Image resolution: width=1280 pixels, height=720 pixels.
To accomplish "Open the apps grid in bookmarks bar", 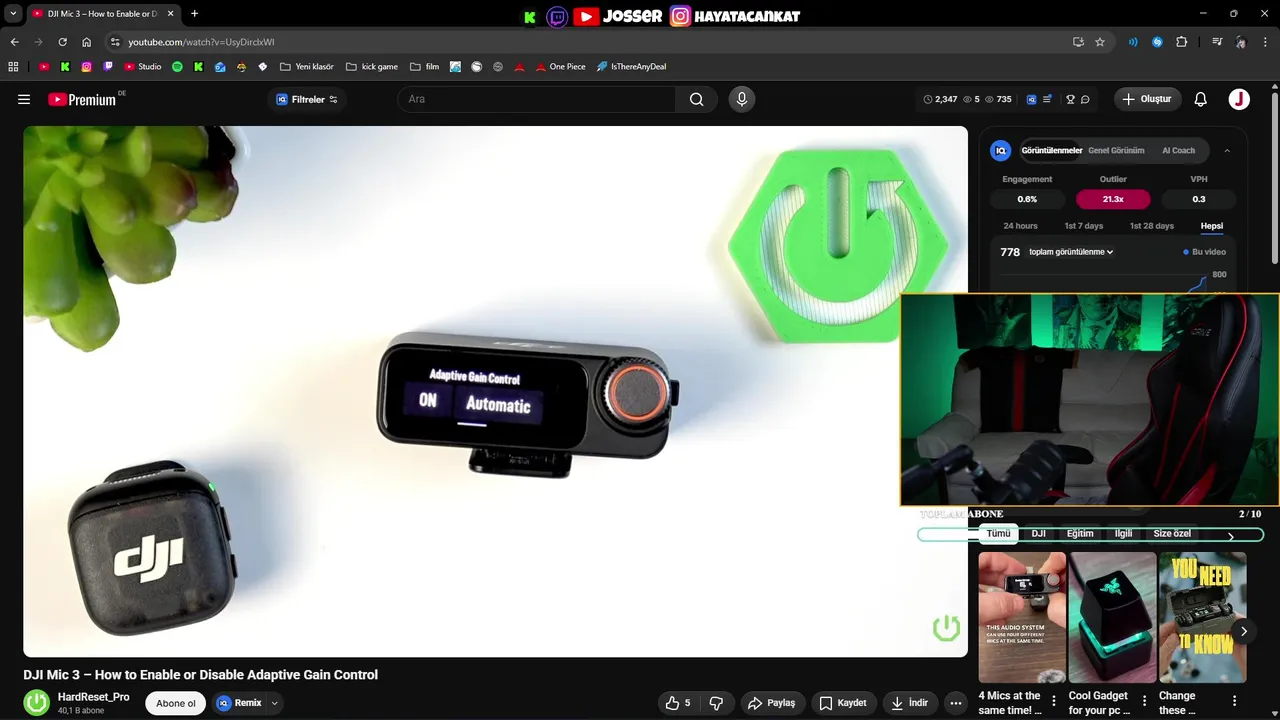I will click(x=13, y=67).
